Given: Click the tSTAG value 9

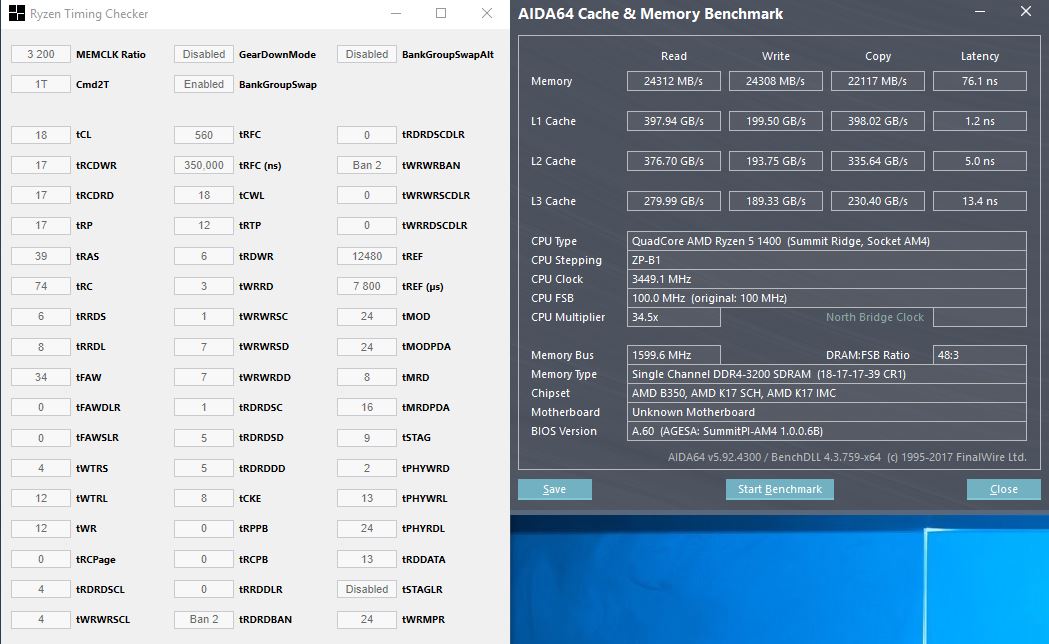Looking at the screenshot, I should [367, 437].
